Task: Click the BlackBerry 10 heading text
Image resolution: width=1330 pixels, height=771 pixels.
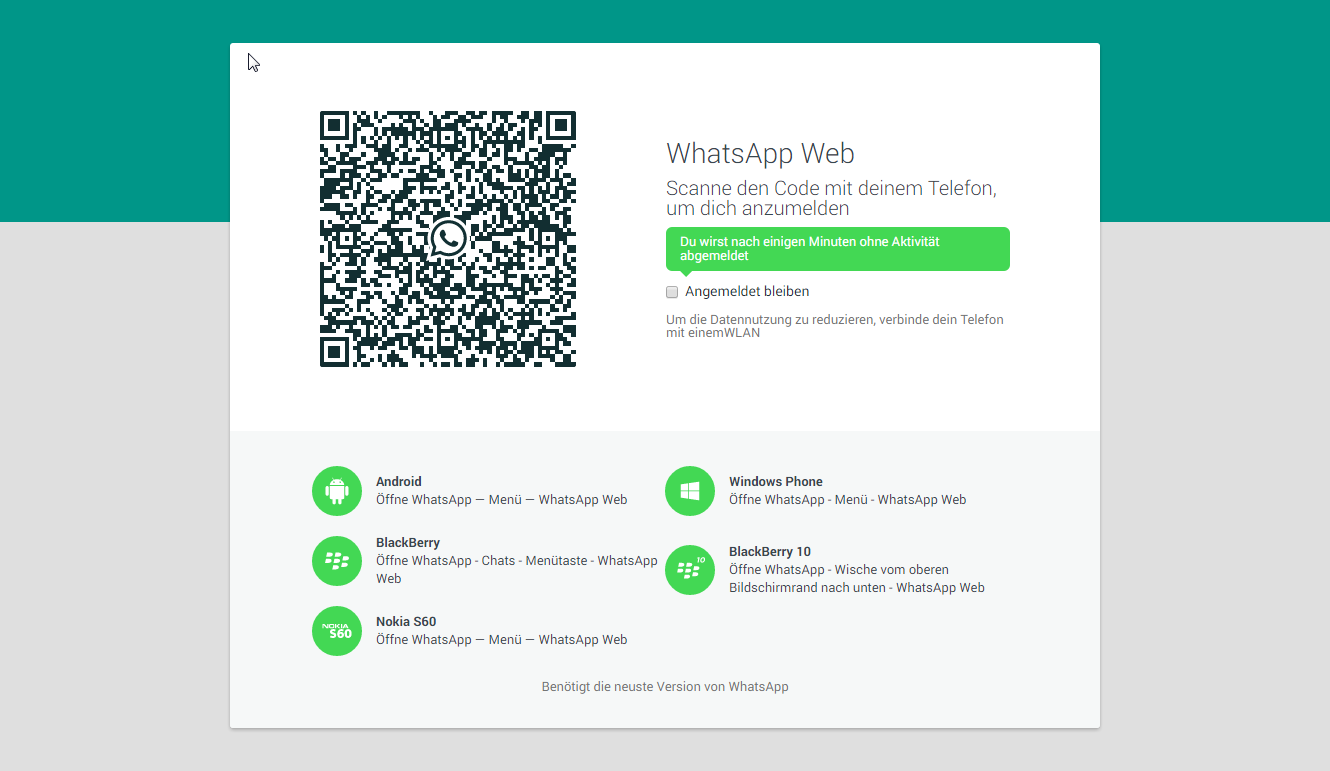Action: [x=770, y=551]
